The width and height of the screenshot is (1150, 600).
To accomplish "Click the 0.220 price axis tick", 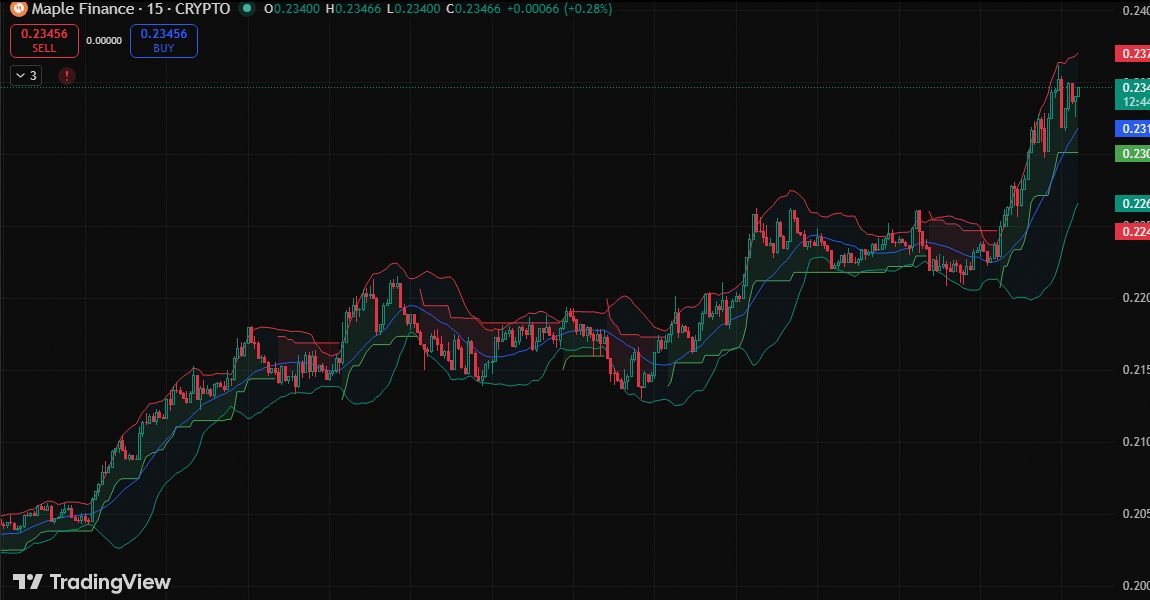I will (1135, 297).
